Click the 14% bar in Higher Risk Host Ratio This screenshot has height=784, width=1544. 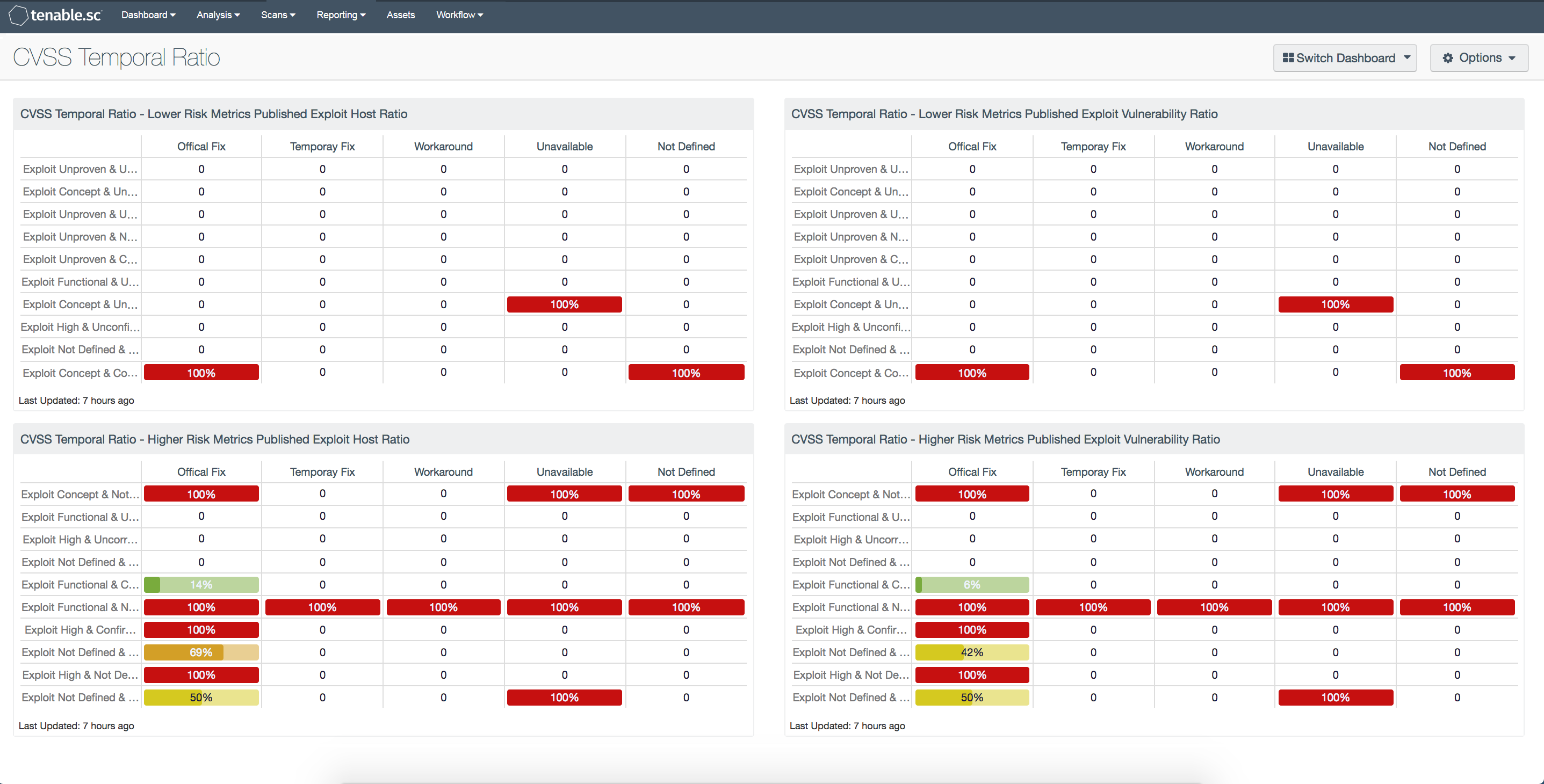[x=201, y=585]
